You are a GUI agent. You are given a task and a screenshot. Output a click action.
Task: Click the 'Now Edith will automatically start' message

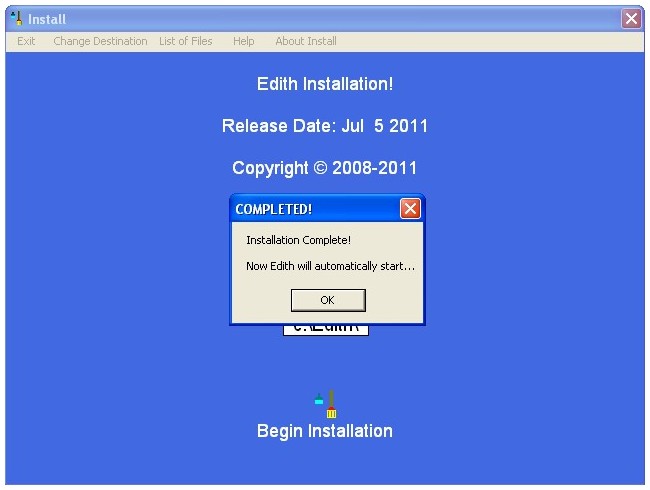pos(330,266)
